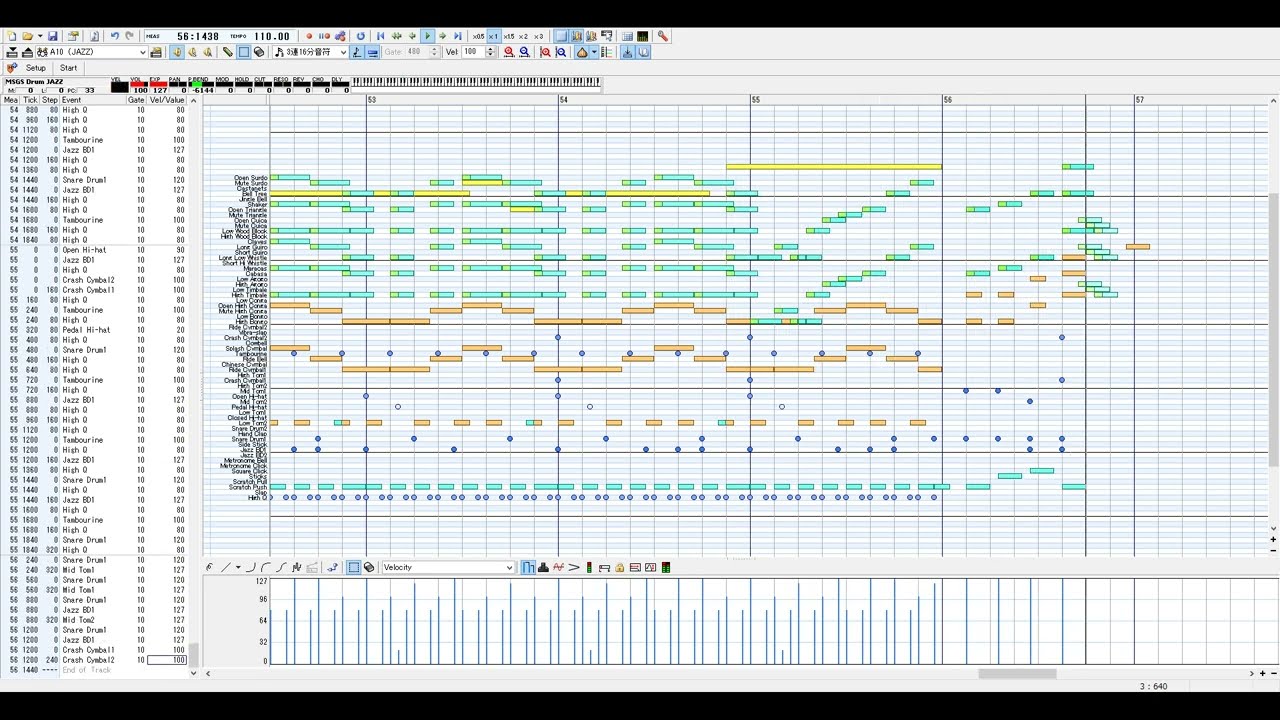Set playback speed to x1
1280x720 pixels.
click(493, 36)
